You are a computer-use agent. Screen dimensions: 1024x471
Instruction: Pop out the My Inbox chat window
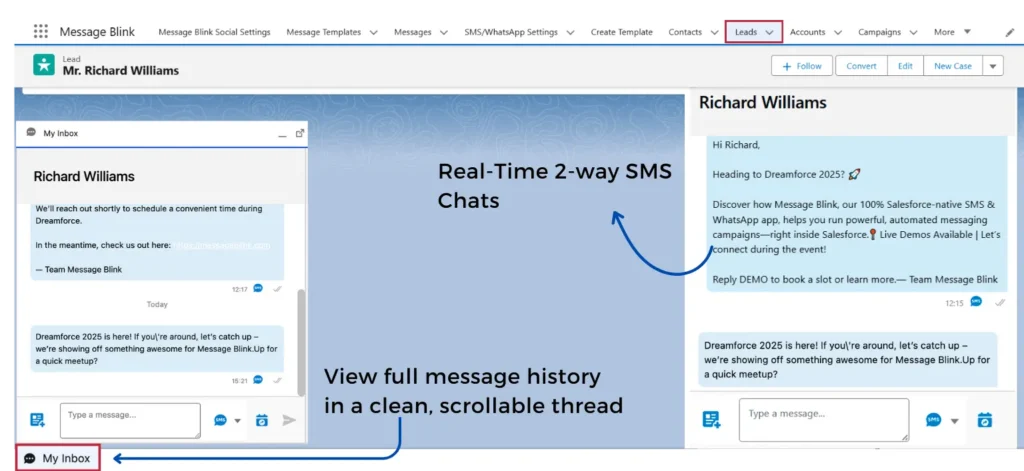[x=299, y=133]
